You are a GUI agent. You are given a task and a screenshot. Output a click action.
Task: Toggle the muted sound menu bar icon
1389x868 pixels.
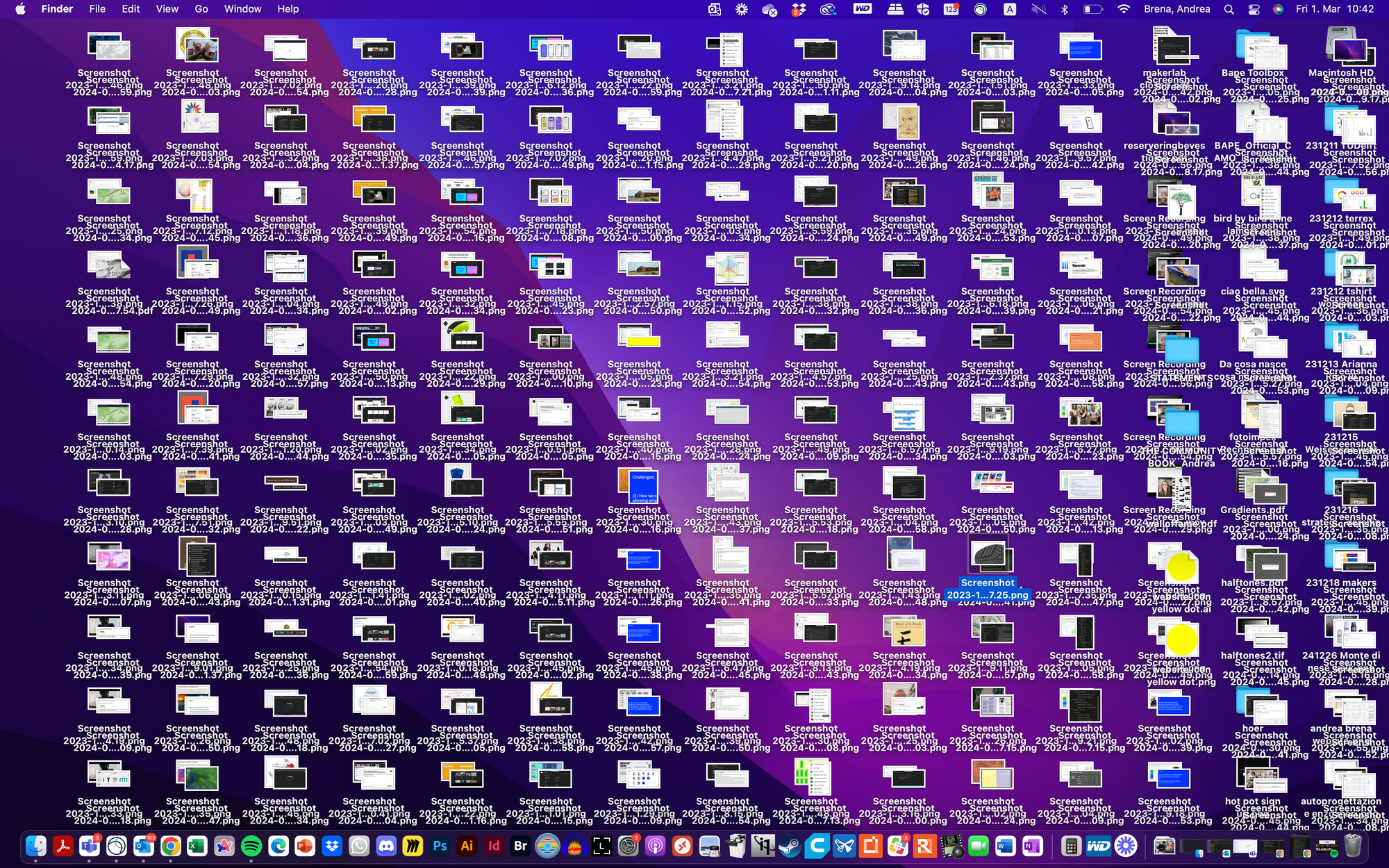pos(1038,9)
